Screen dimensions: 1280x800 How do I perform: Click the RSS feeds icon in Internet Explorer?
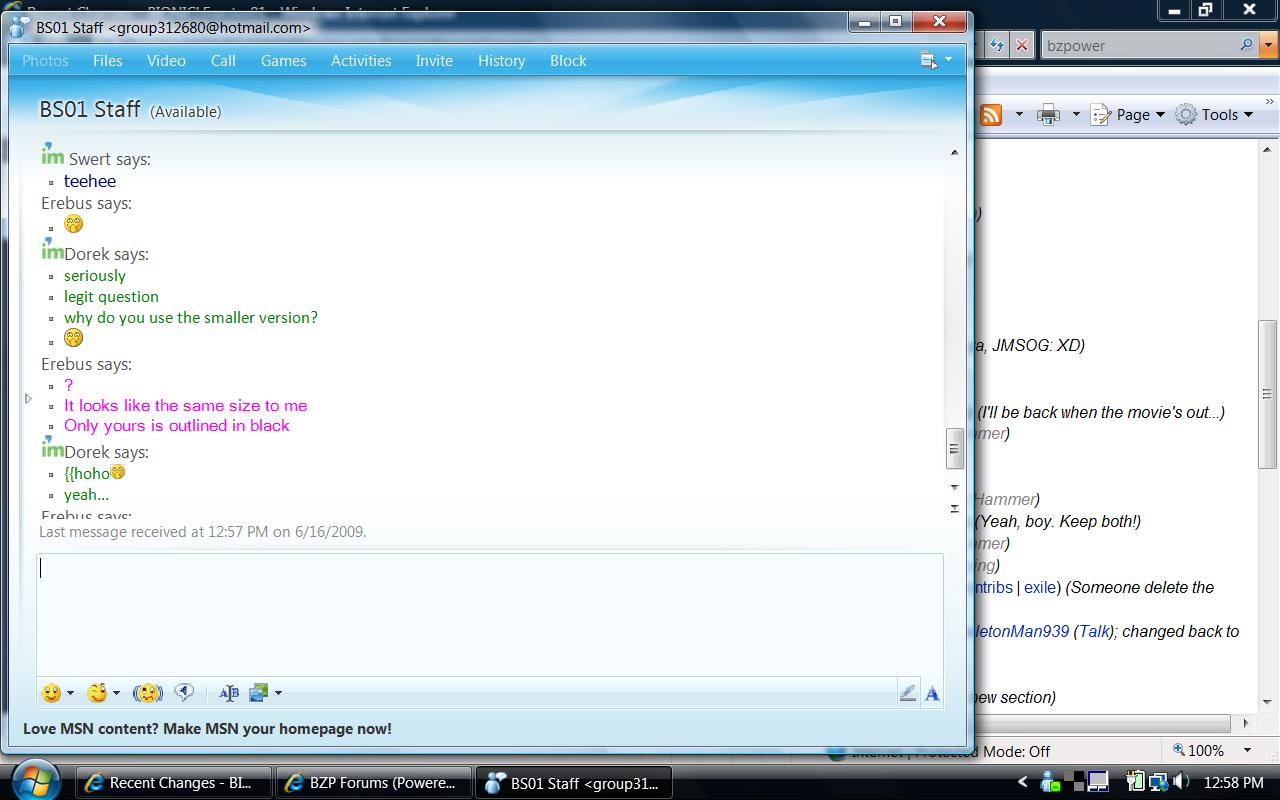point(992,115)
